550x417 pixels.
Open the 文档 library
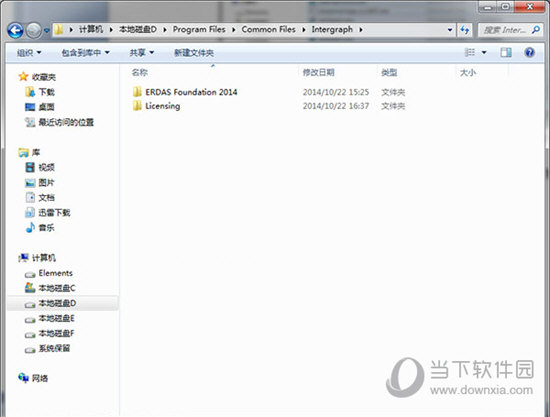[47, 197]
